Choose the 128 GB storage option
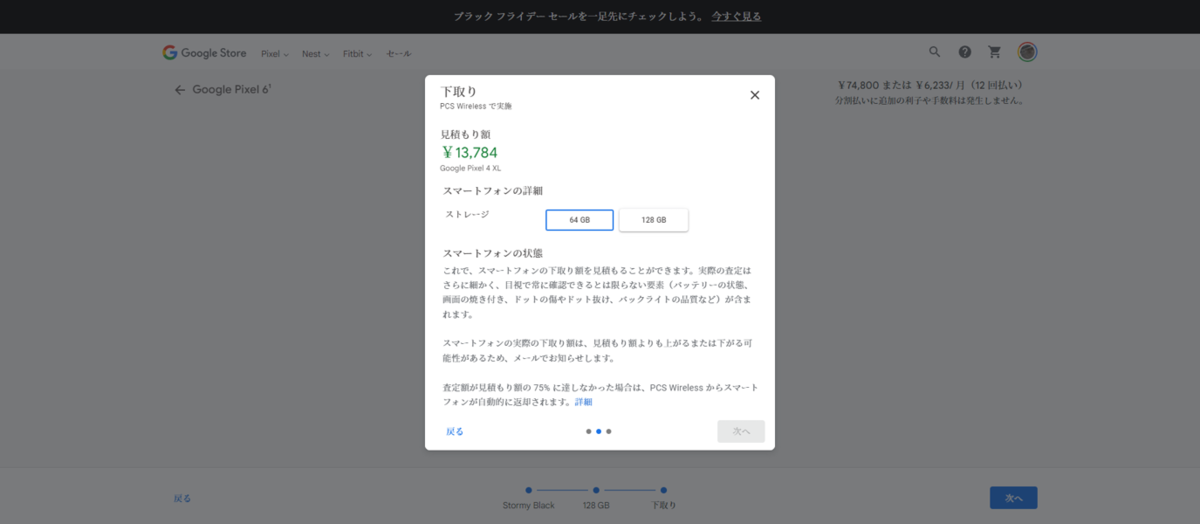 pyautogui.click(x=654, y=220)
